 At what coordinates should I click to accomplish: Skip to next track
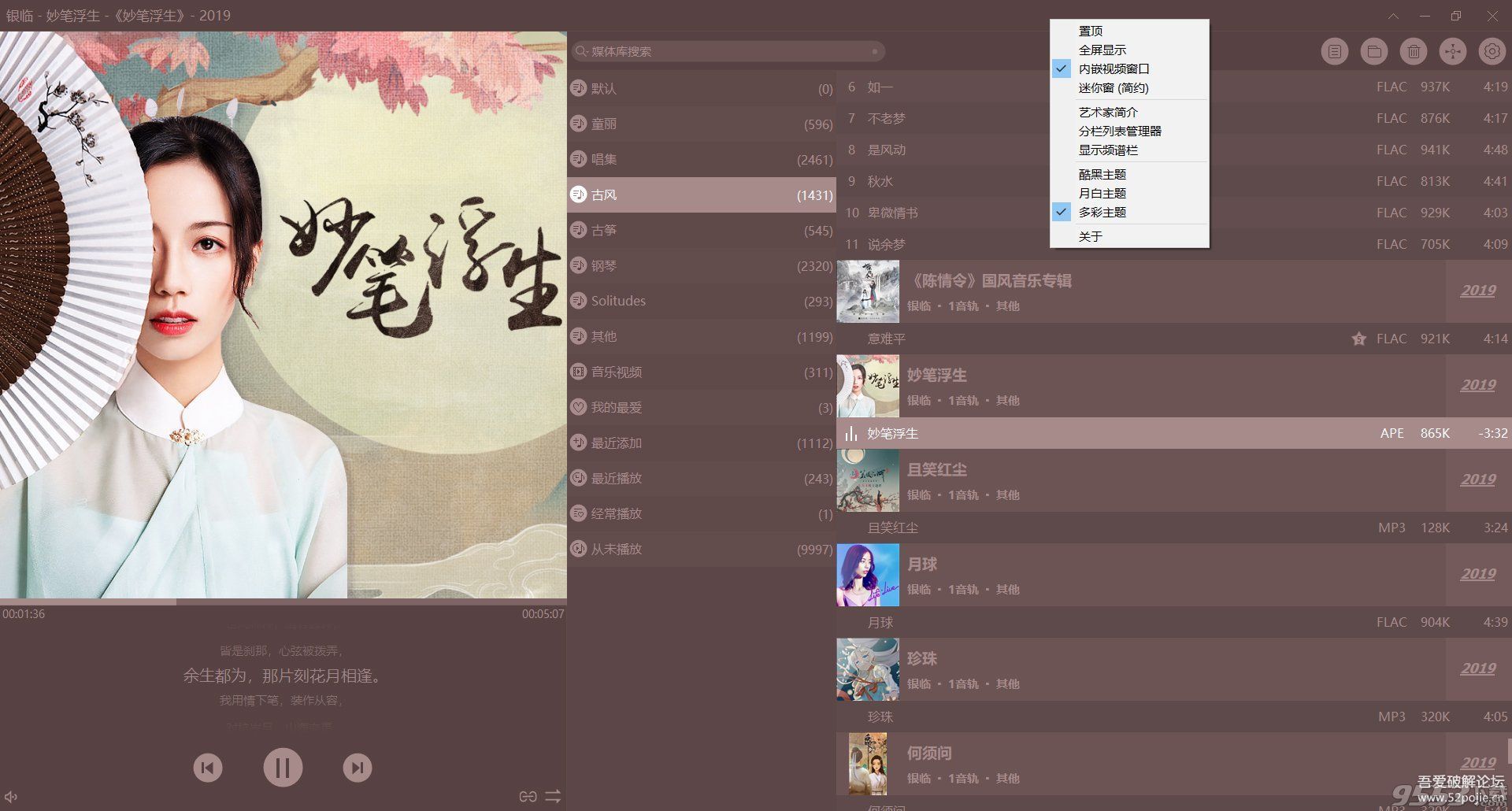click(358, 768)
